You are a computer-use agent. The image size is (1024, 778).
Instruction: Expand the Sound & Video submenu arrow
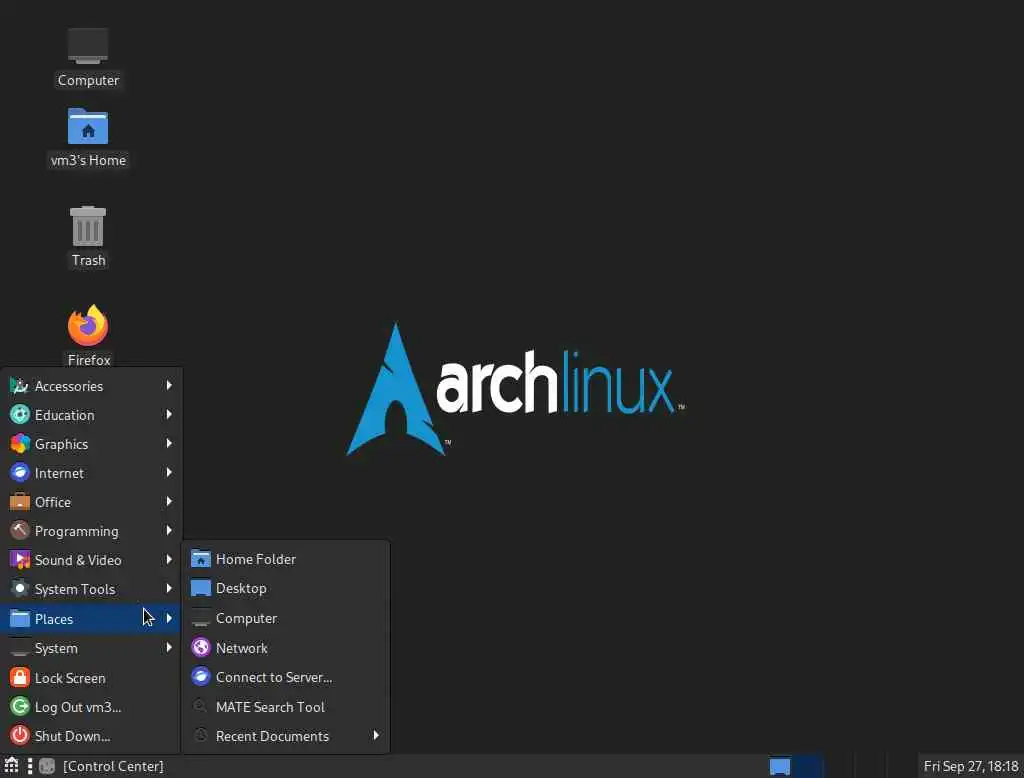(x=169, y=559)
